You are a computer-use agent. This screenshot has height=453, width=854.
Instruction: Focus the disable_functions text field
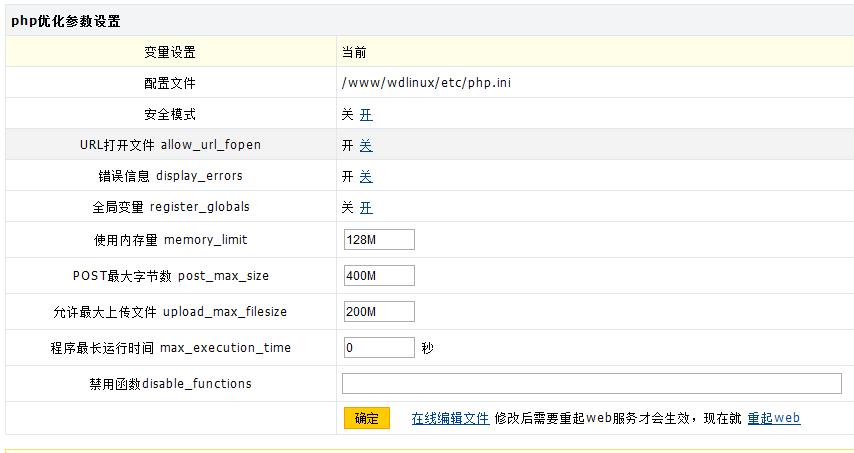click(x=591, y=384)
